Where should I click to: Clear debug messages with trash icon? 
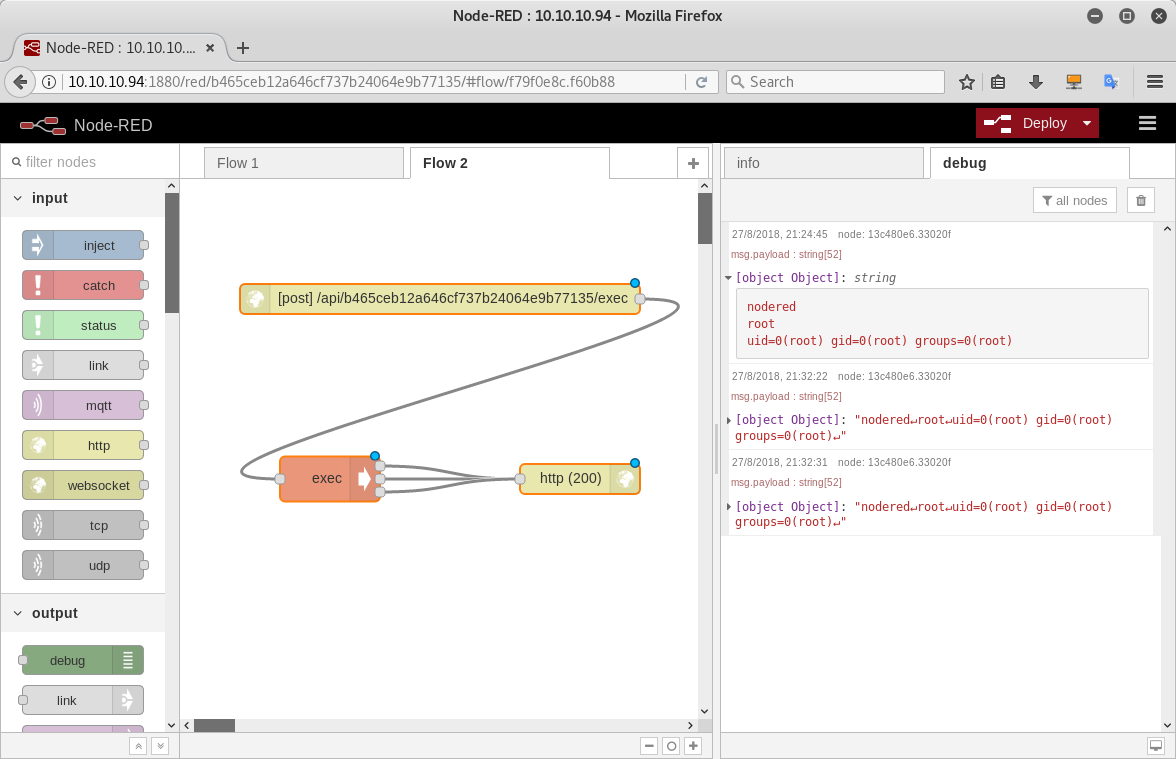pos(1141,200)
